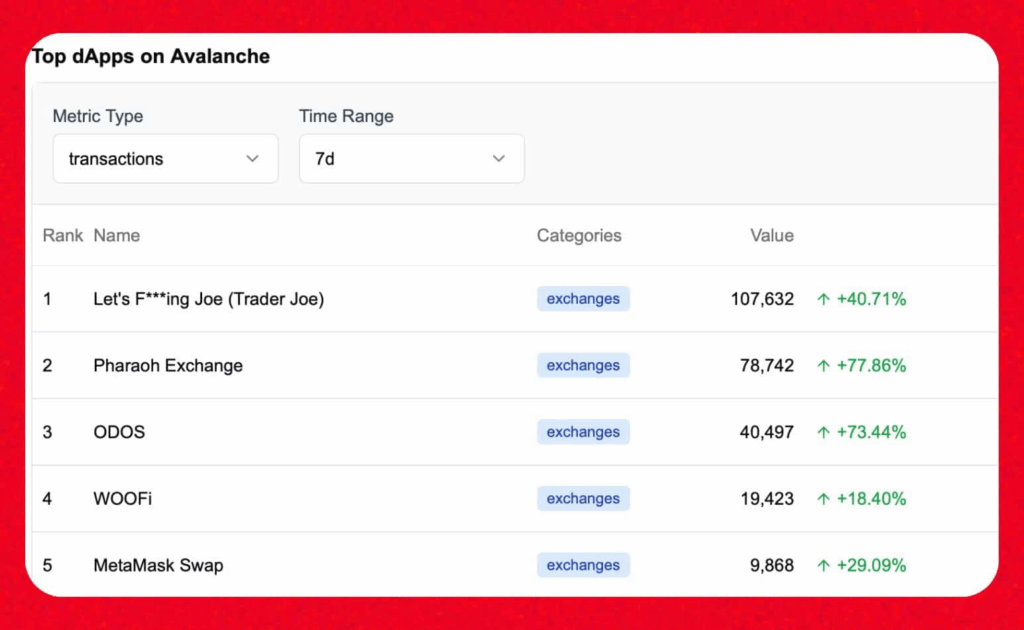The width and height of the screenshot is (1024, 630).
Task: Select the exchanges category tag for WOOFi
Action: tap(583, 499)
